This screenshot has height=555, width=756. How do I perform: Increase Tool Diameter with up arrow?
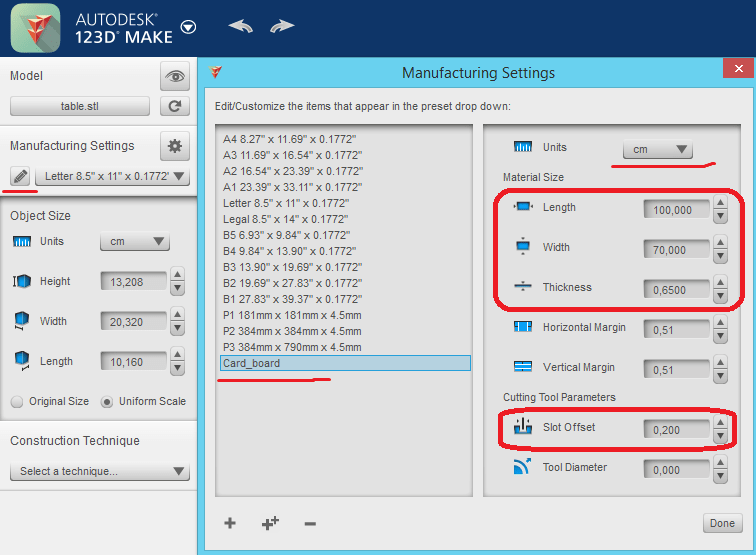720,462
